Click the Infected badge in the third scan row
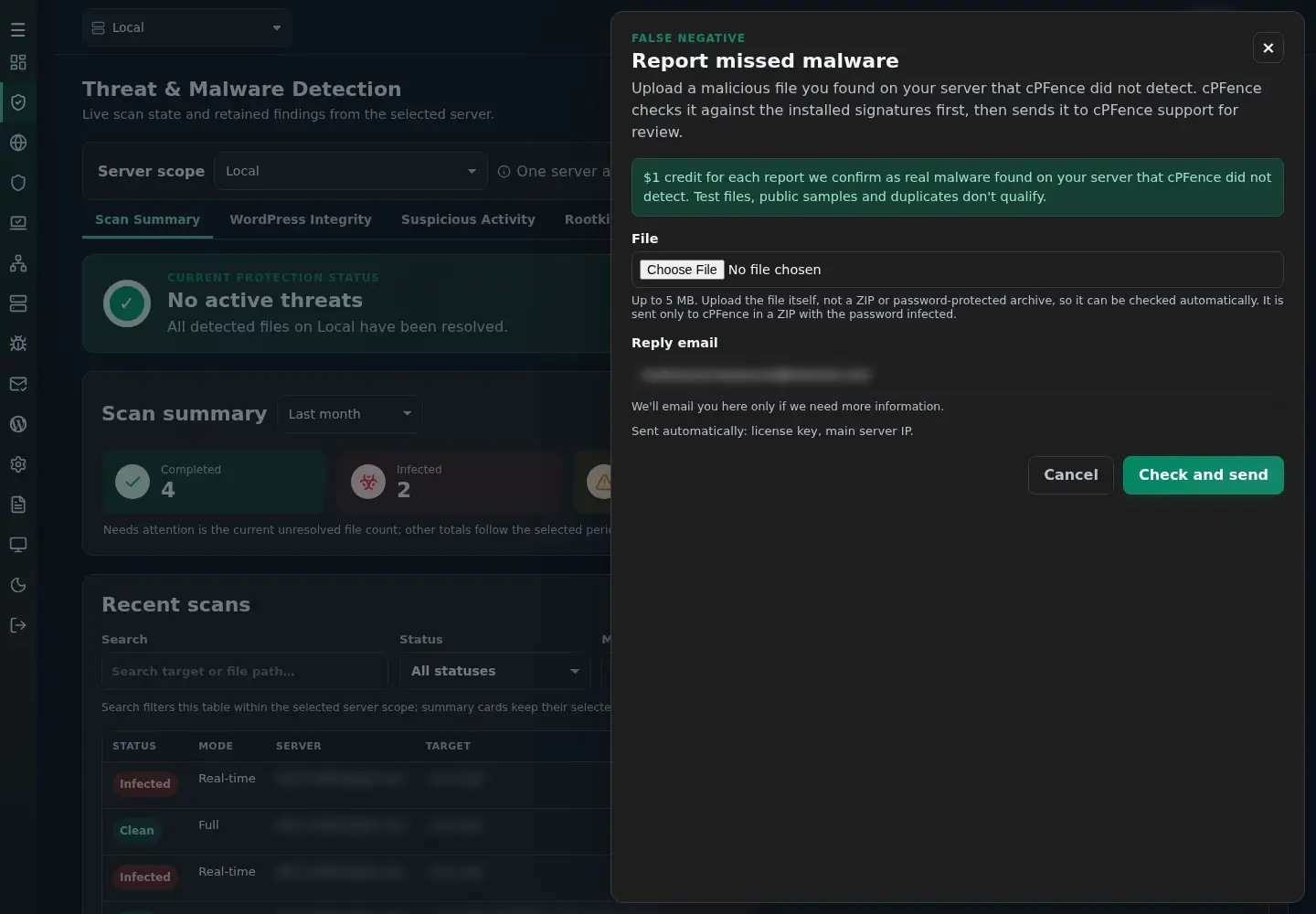 coord(145,877)
